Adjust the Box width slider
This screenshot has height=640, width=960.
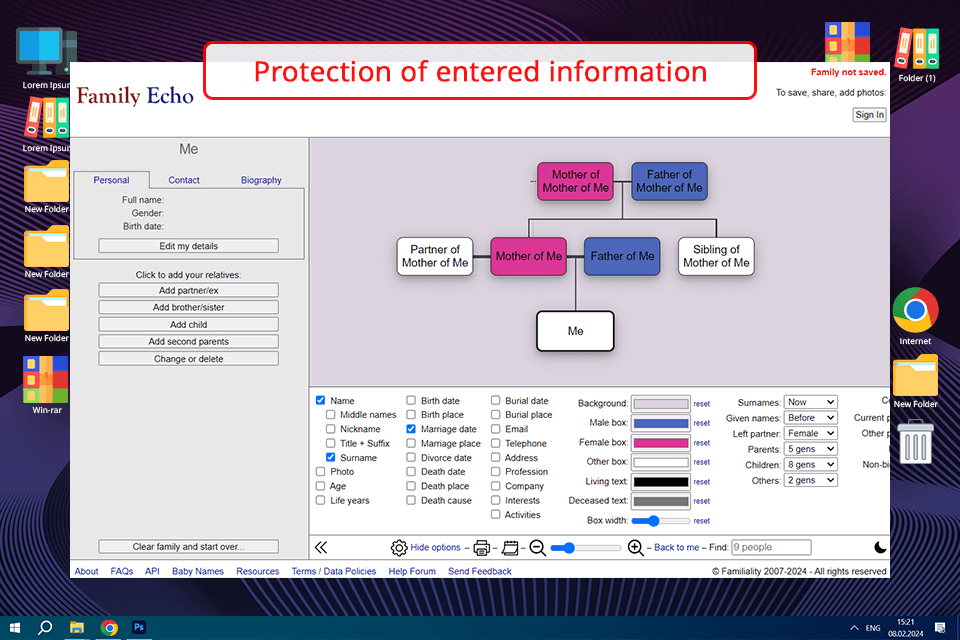click(x=661, y=521)
